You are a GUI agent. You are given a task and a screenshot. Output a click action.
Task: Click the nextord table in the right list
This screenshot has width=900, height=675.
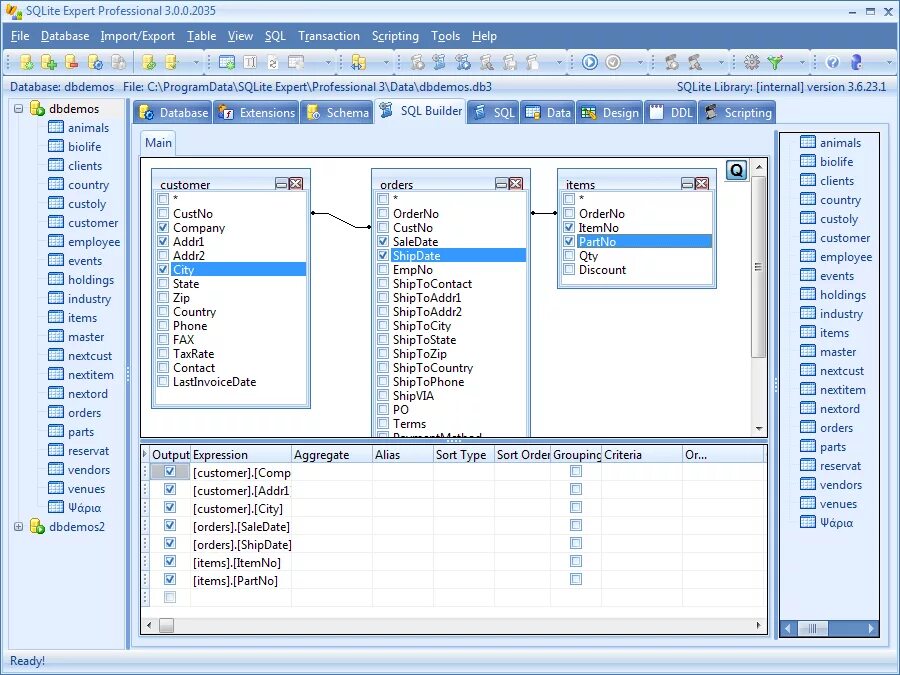[840, 409]
